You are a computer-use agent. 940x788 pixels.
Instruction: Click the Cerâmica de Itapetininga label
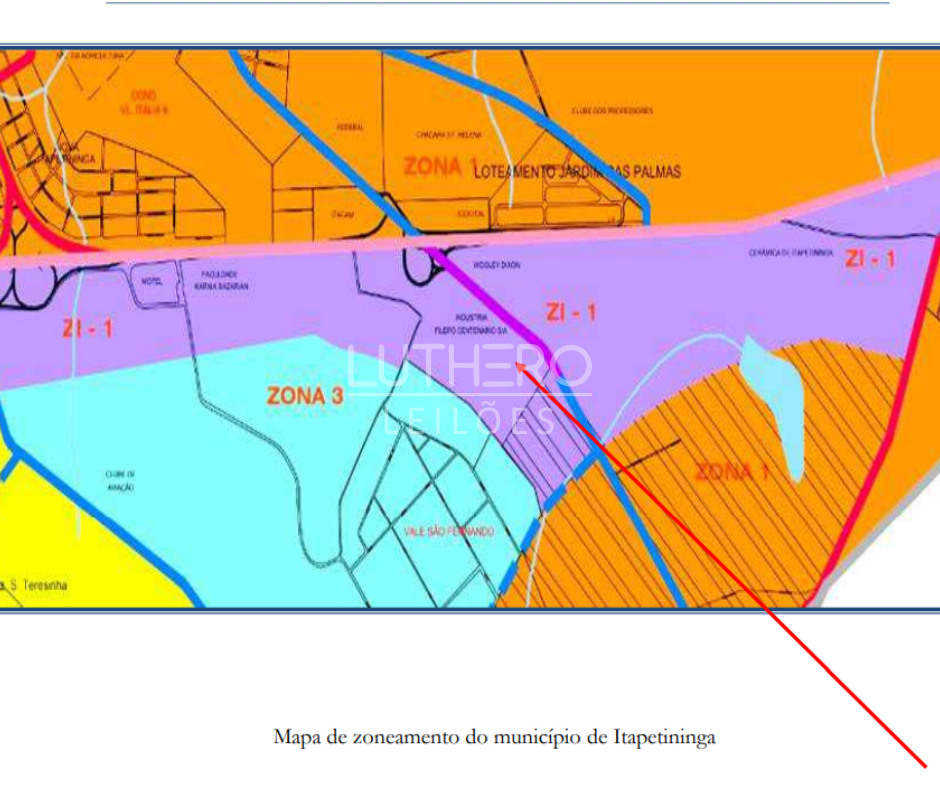790,253
